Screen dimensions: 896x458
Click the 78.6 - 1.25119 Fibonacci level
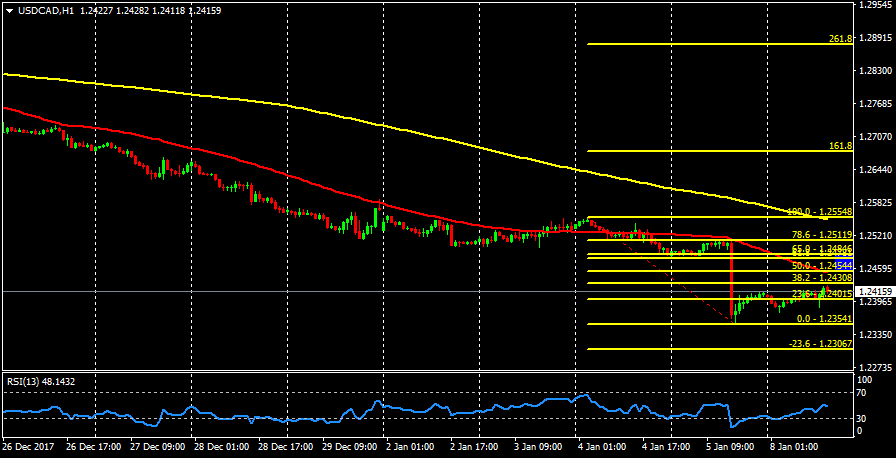(x=819, y=234)
